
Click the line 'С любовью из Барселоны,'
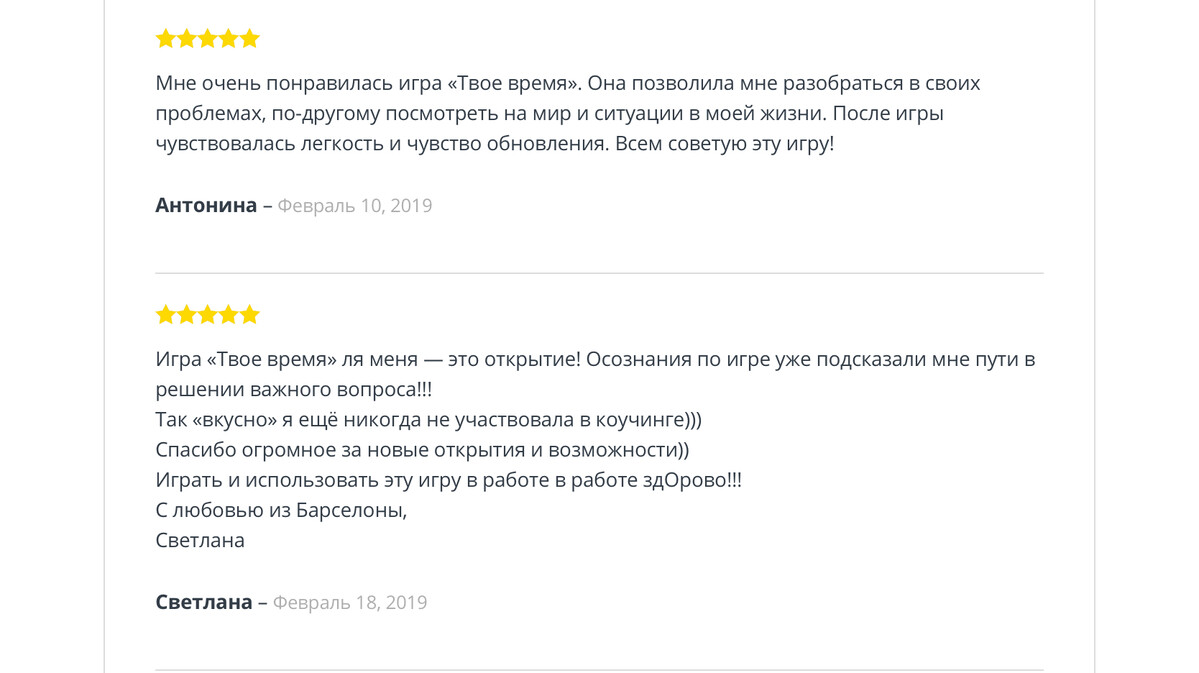281,510
